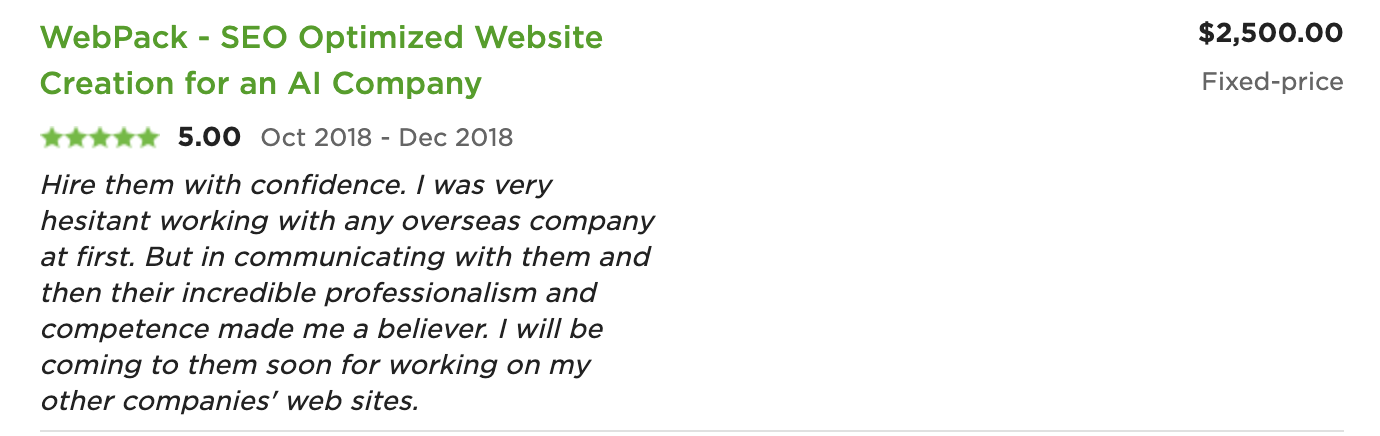The height and width of the screenshot is (436, 1380).
Task: Click the 'hesitant working with any overseas company' line
Action: click(x=347, y=221)
